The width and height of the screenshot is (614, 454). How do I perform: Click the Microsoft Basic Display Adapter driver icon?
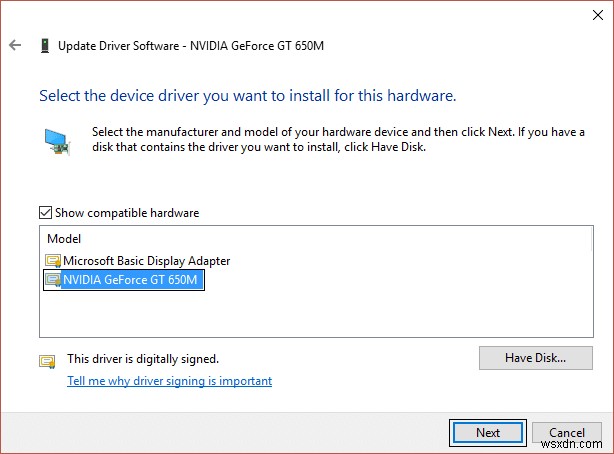point(53,261)
